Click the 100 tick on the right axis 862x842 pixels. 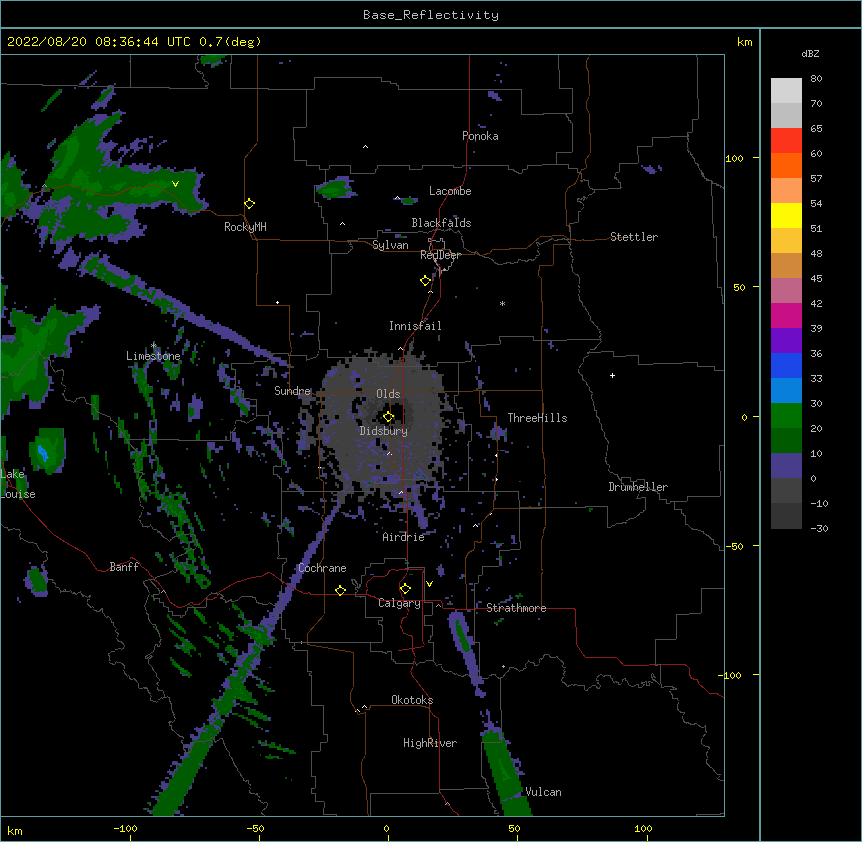(734, 158)
